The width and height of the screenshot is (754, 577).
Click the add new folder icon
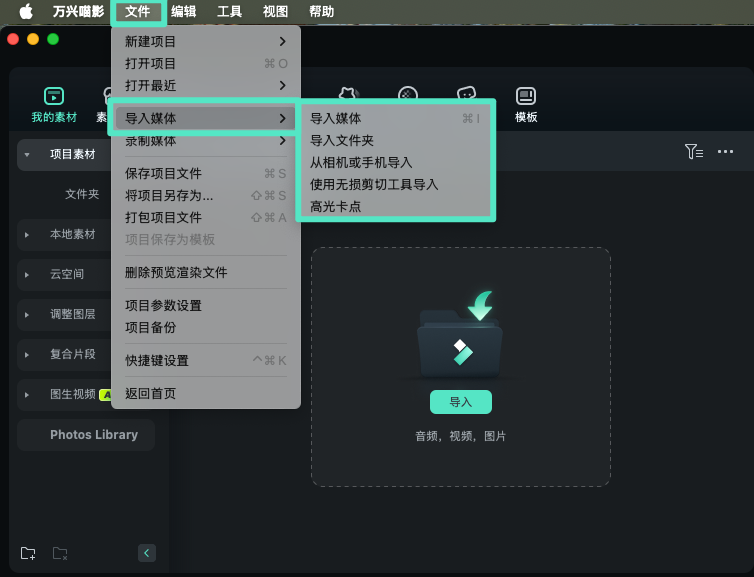tap(28, 553)
